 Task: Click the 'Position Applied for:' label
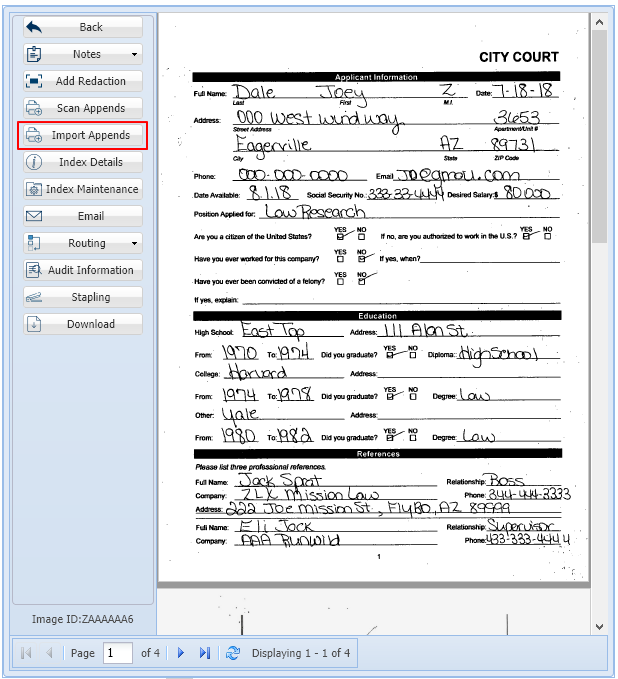(224, 214)
